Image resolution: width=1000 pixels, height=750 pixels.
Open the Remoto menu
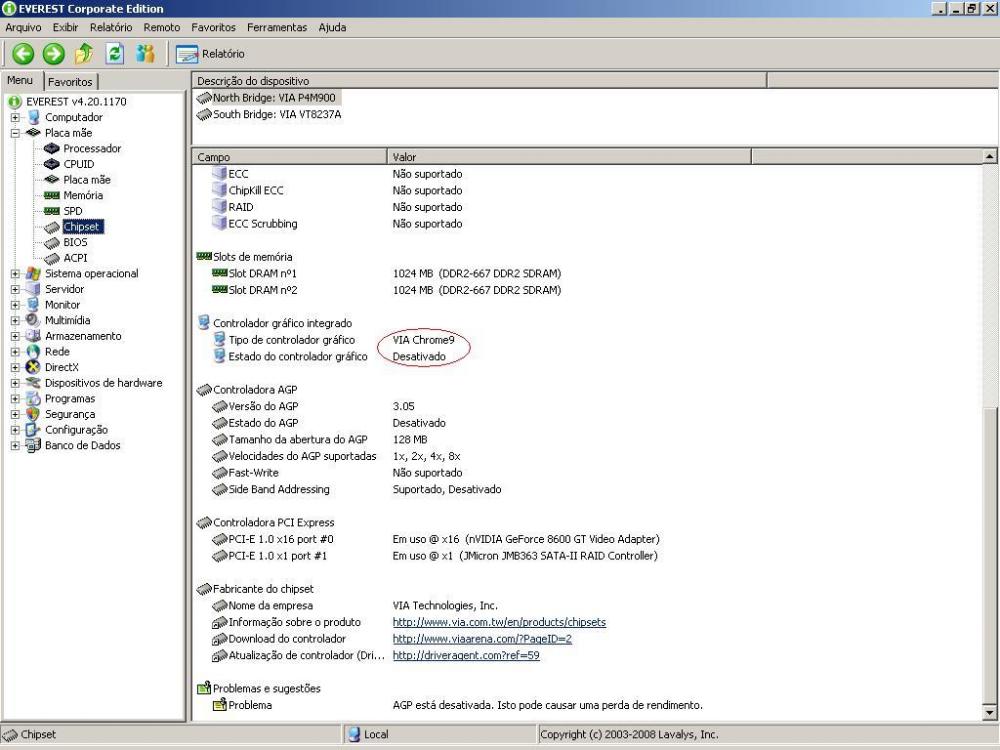point(162,27)
